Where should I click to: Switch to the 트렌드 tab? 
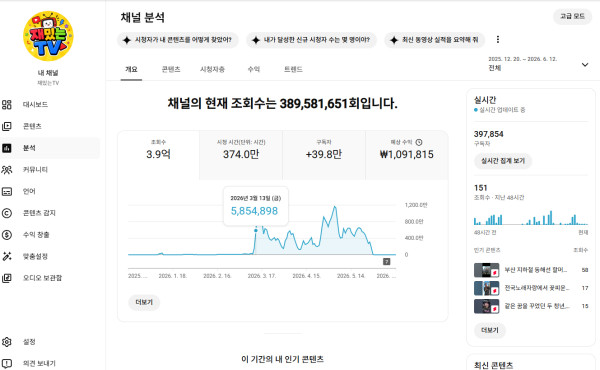pos(293,69)
